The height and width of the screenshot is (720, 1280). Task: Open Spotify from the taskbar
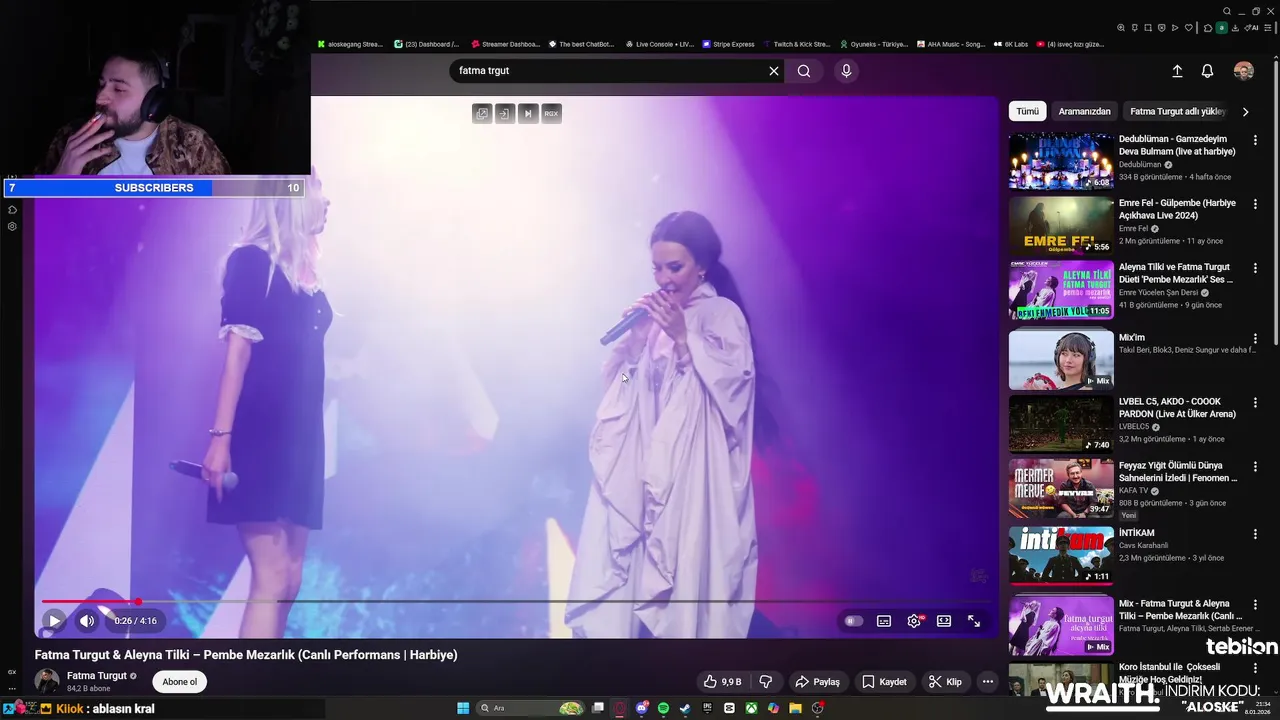coord(663,708)
